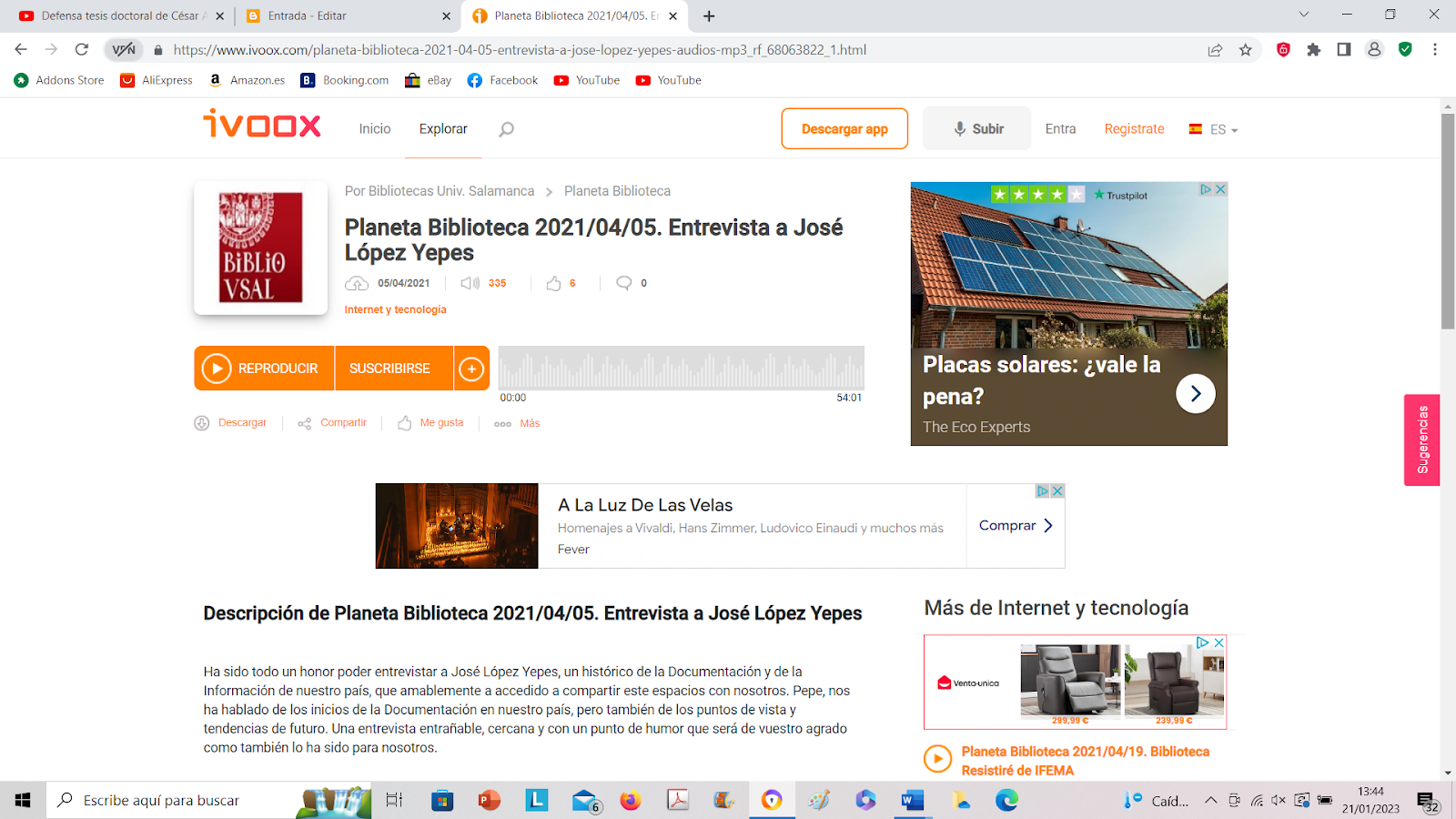
Task: Click the Windows taskbar search box
Action: [x=209, y=801]
